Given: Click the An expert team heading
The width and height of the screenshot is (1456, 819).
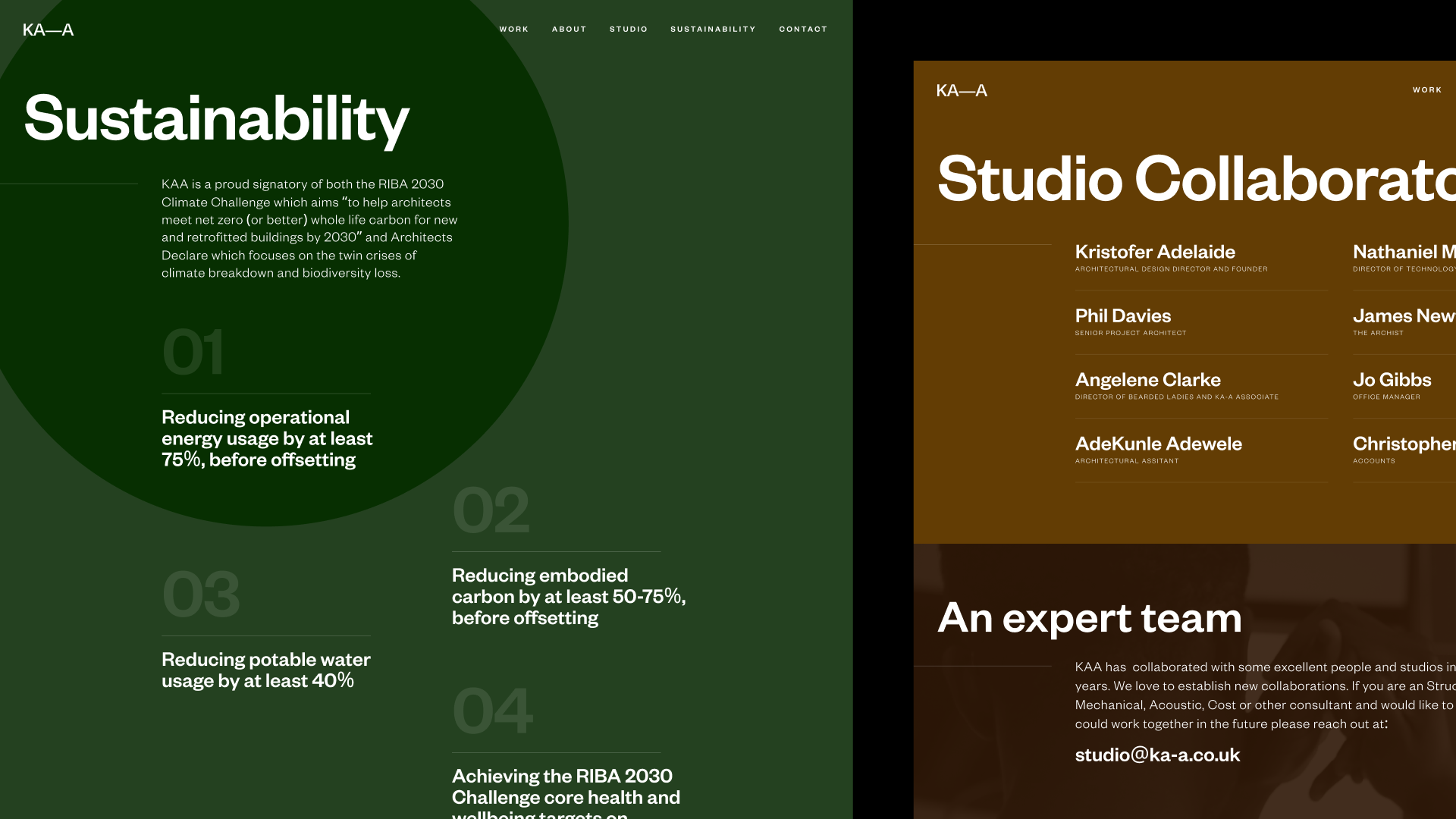Looking at the screenshot, I should (x=1089, y=617).
